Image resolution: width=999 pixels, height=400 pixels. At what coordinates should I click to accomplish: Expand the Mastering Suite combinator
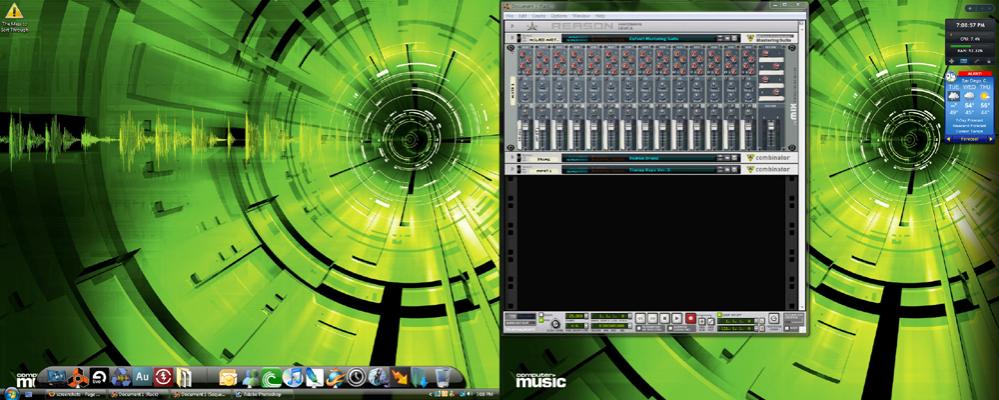tap(512, 38)
